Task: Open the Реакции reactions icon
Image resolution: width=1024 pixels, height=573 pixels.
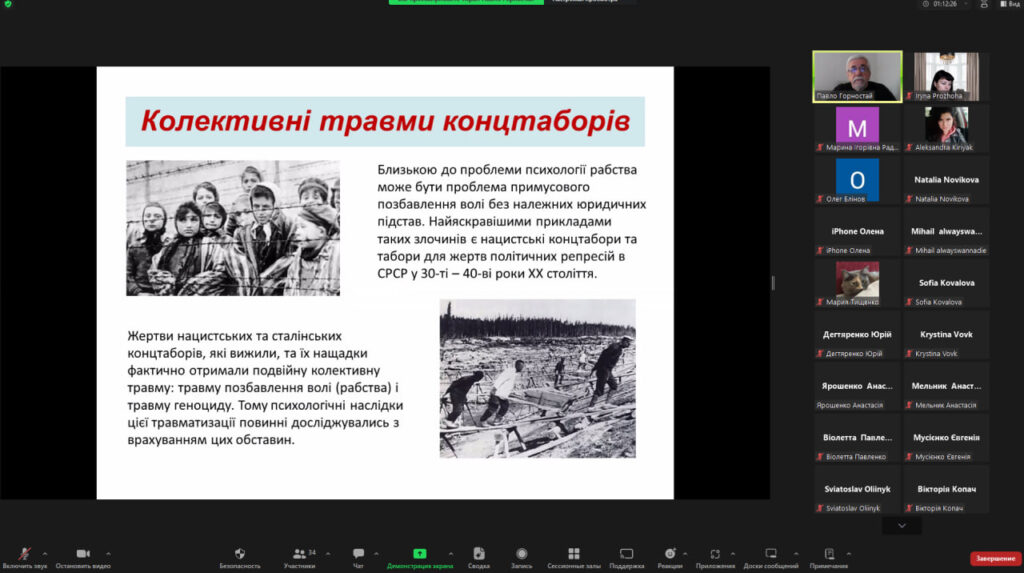Action: [x=670, y=554]
